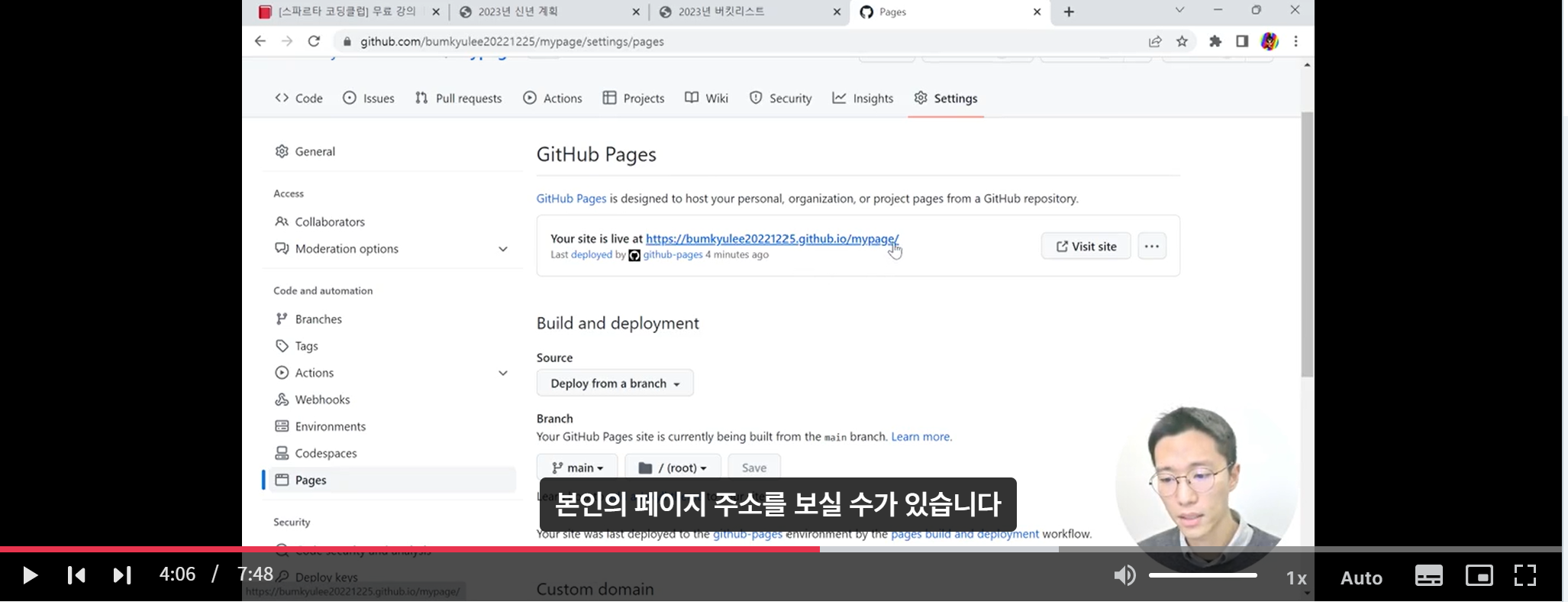
Task: Skip to previous video track
Action: [x=76, y=575]
